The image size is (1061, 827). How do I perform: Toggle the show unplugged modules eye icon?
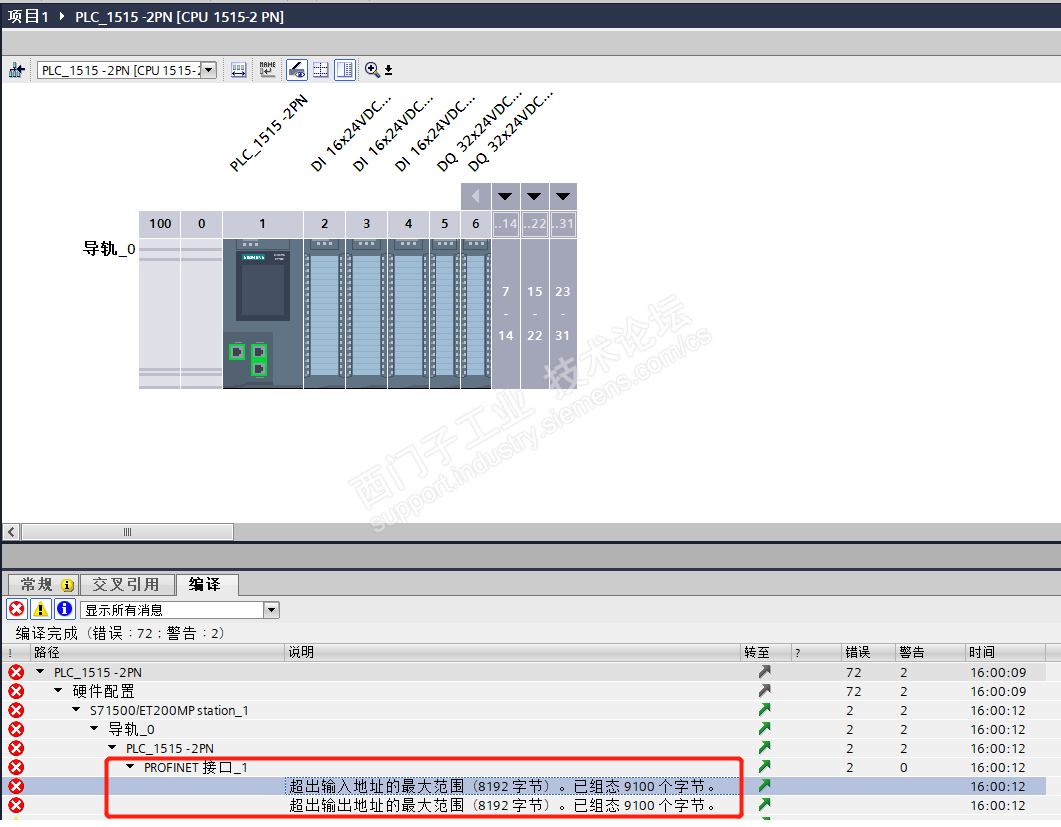coord(296,70)
